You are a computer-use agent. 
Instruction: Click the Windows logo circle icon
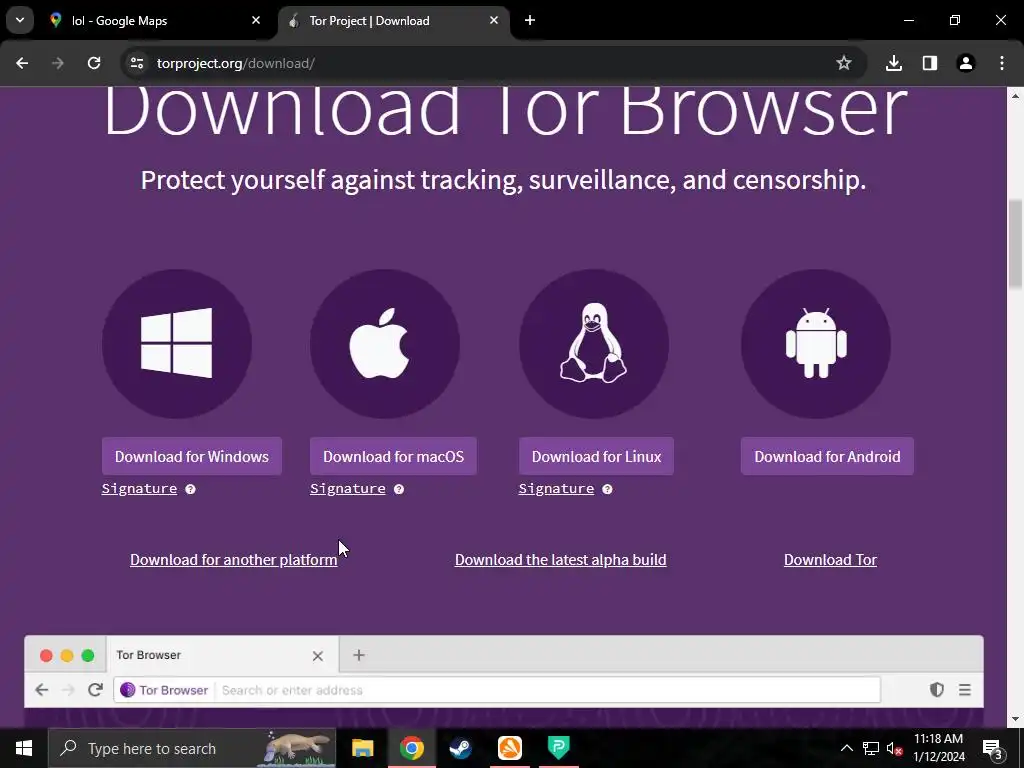(x=176, y=344)
